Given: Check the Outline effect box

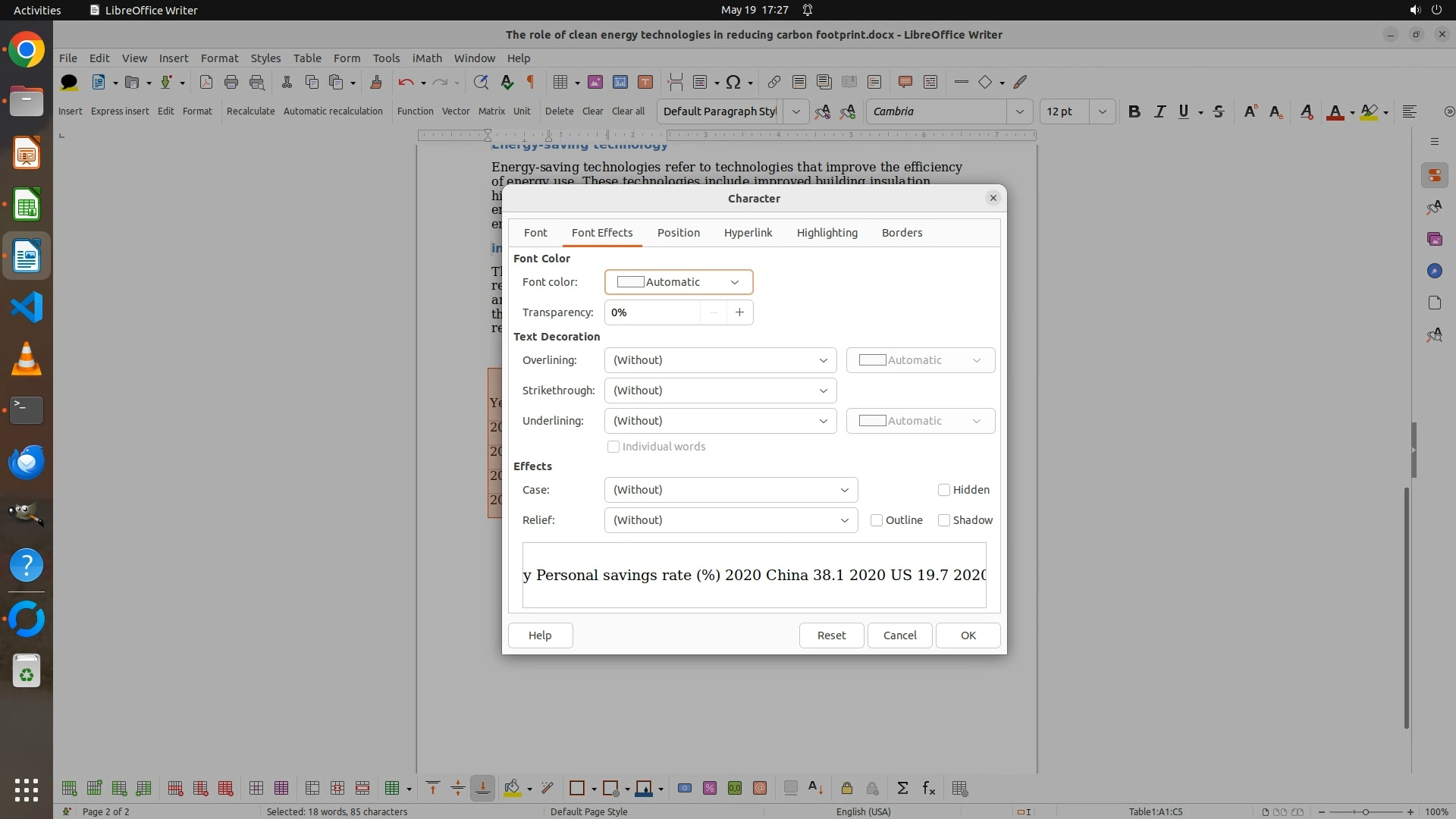Looking at the screenshot, I should (877, 520).
